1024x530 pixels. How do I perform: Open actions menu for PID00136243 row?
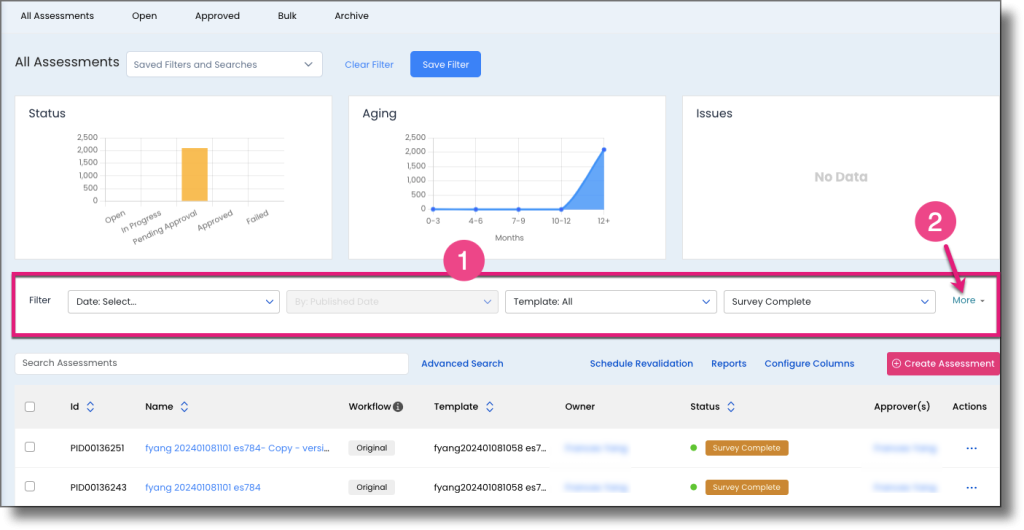(971, 488)
